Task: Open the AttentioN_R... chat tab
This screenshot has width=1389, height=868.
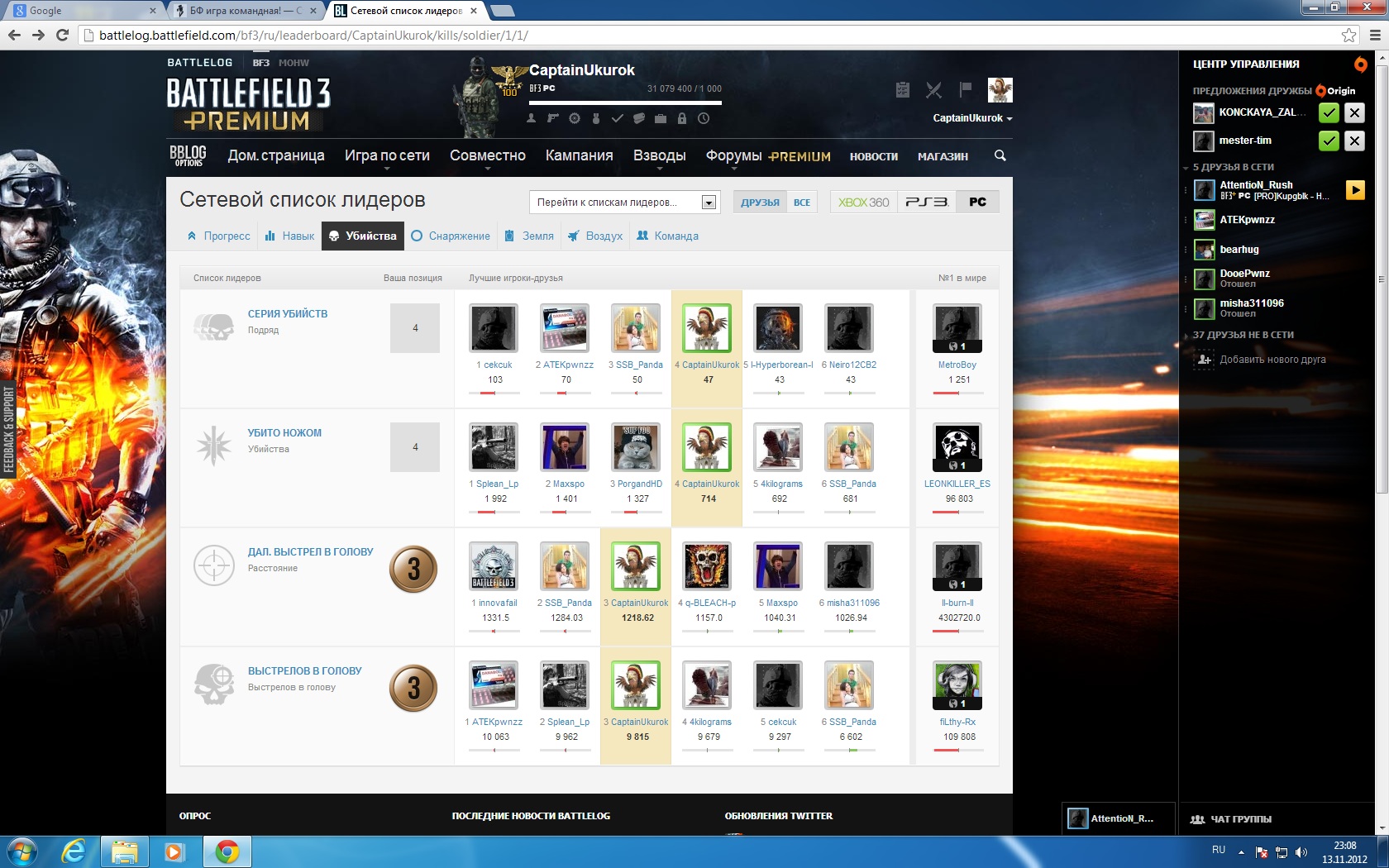Action: tap(1118, 818)
